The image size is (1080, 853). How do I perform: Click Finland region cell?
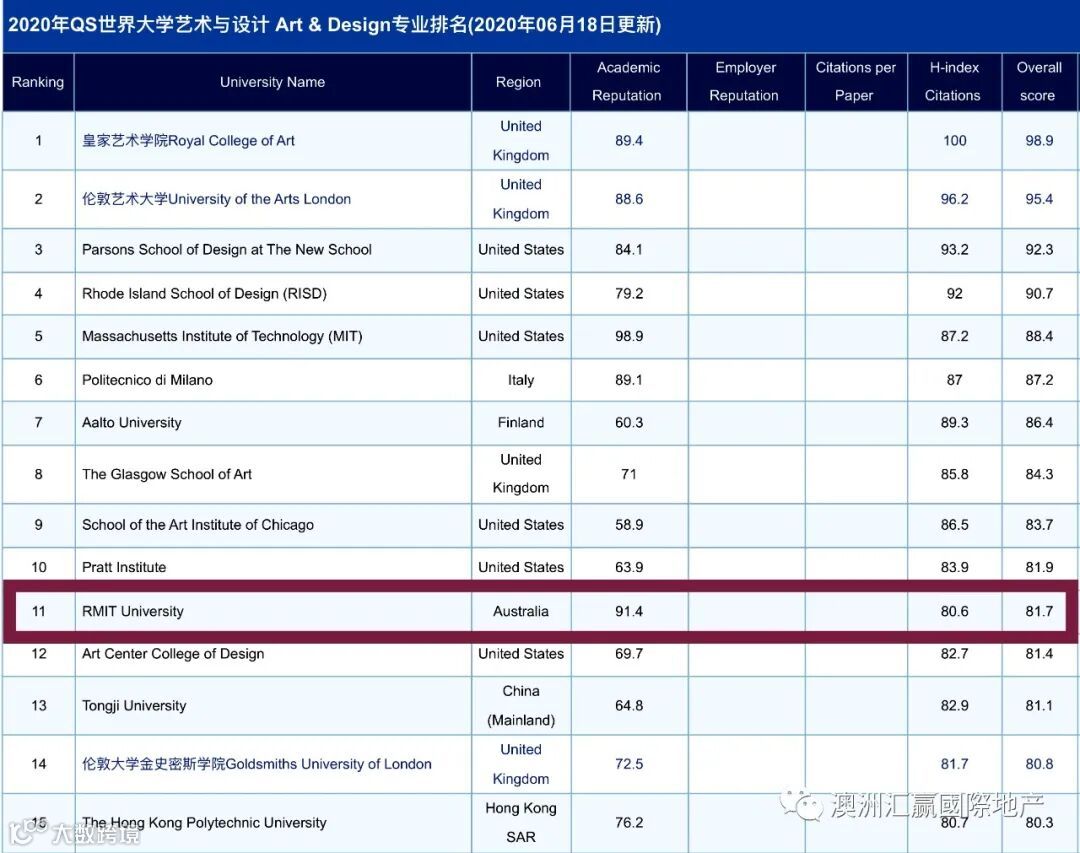tap(521, 422)
